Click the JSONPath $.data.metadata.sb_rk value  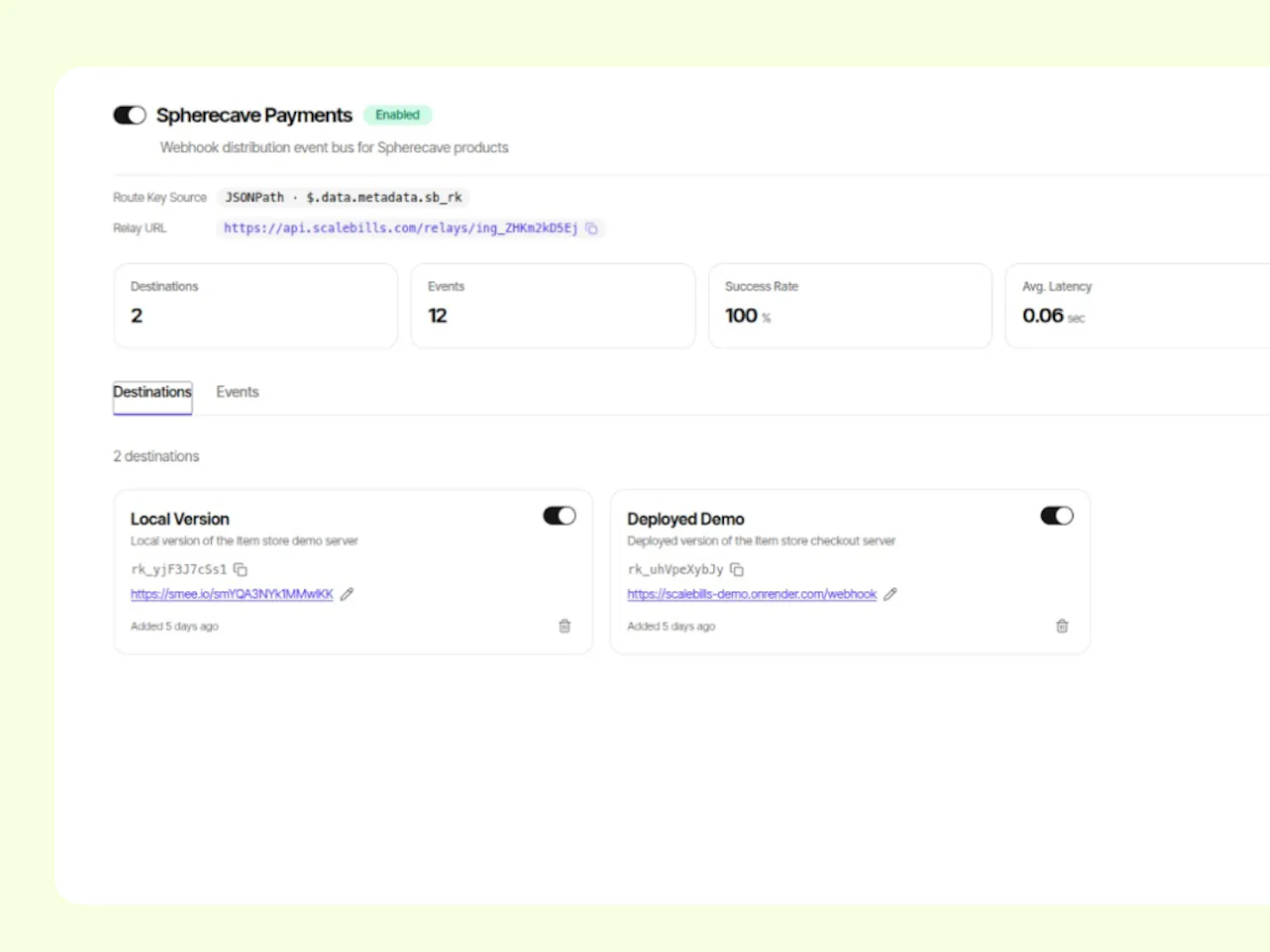(343, 198)
